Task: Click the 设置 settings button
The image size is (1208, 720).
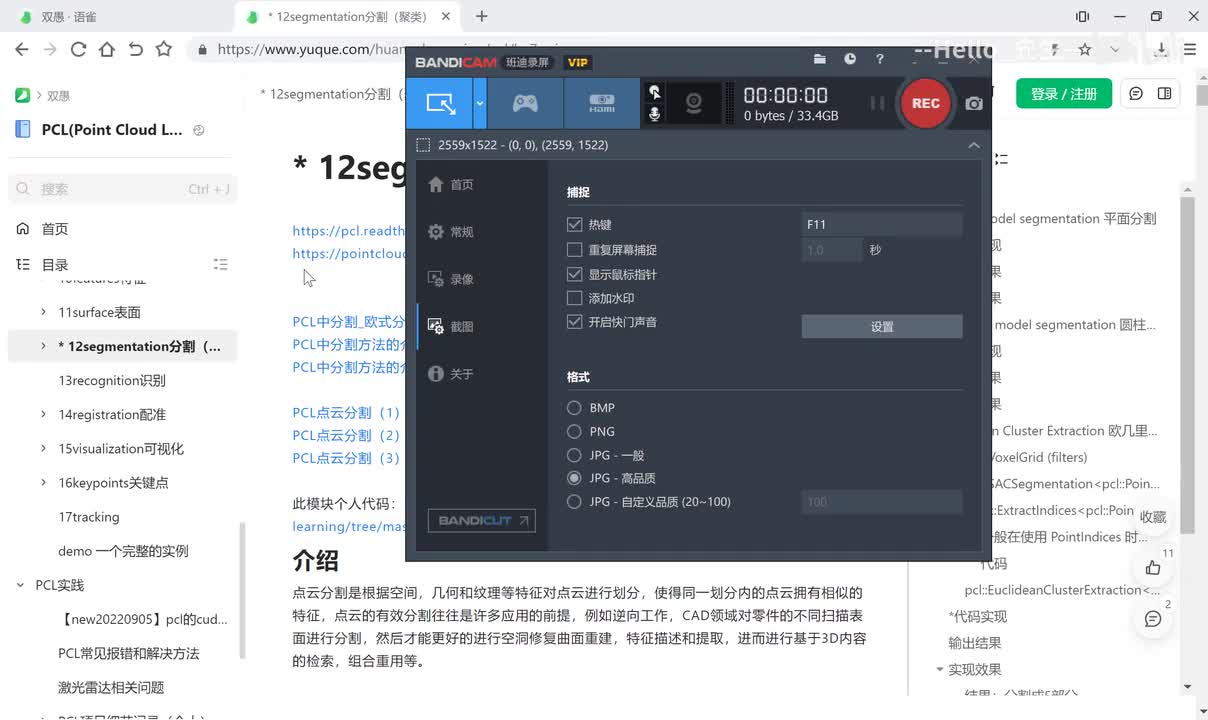Action: click(x=882, y=326)
